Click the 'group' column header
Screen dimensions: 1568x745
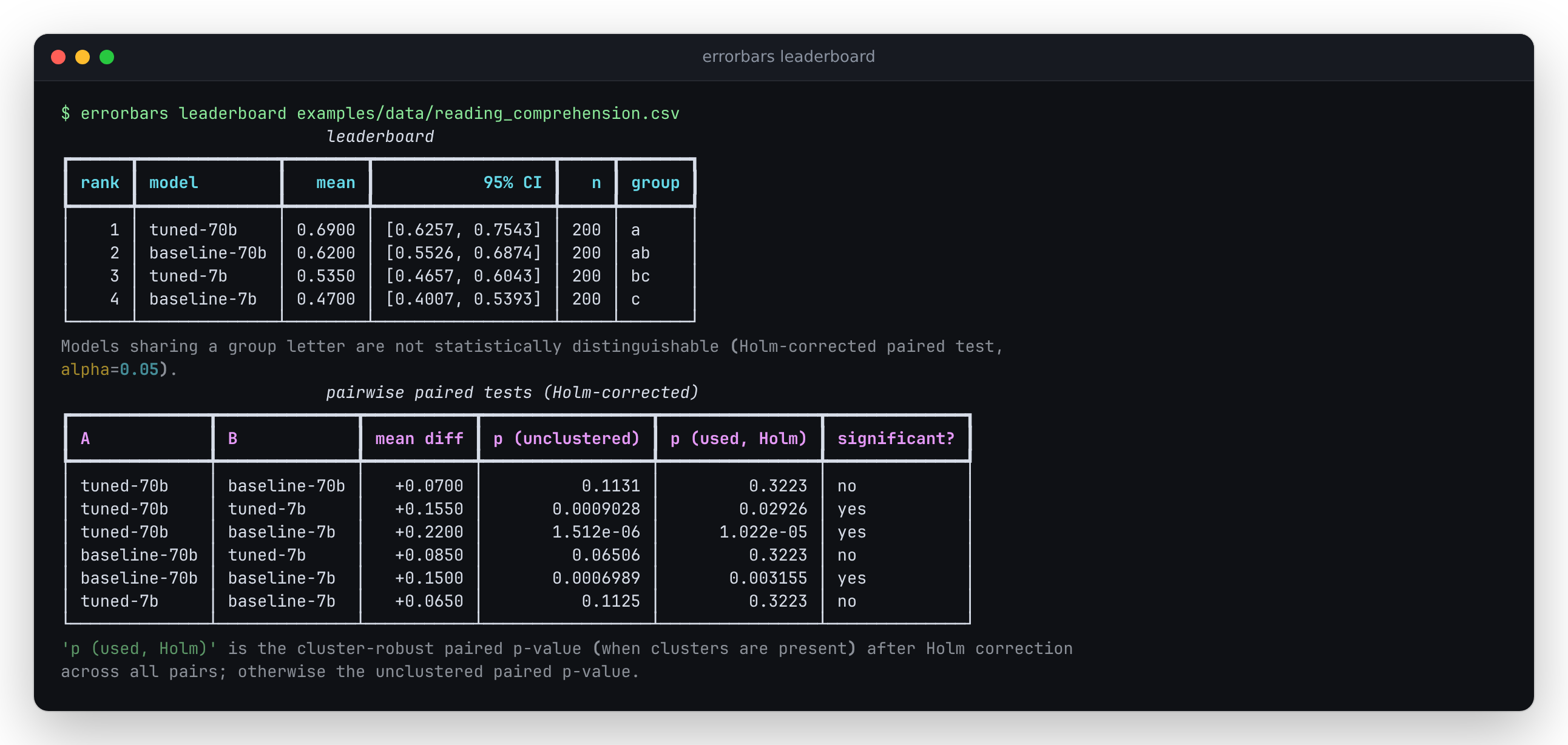[x=655, y=183]
